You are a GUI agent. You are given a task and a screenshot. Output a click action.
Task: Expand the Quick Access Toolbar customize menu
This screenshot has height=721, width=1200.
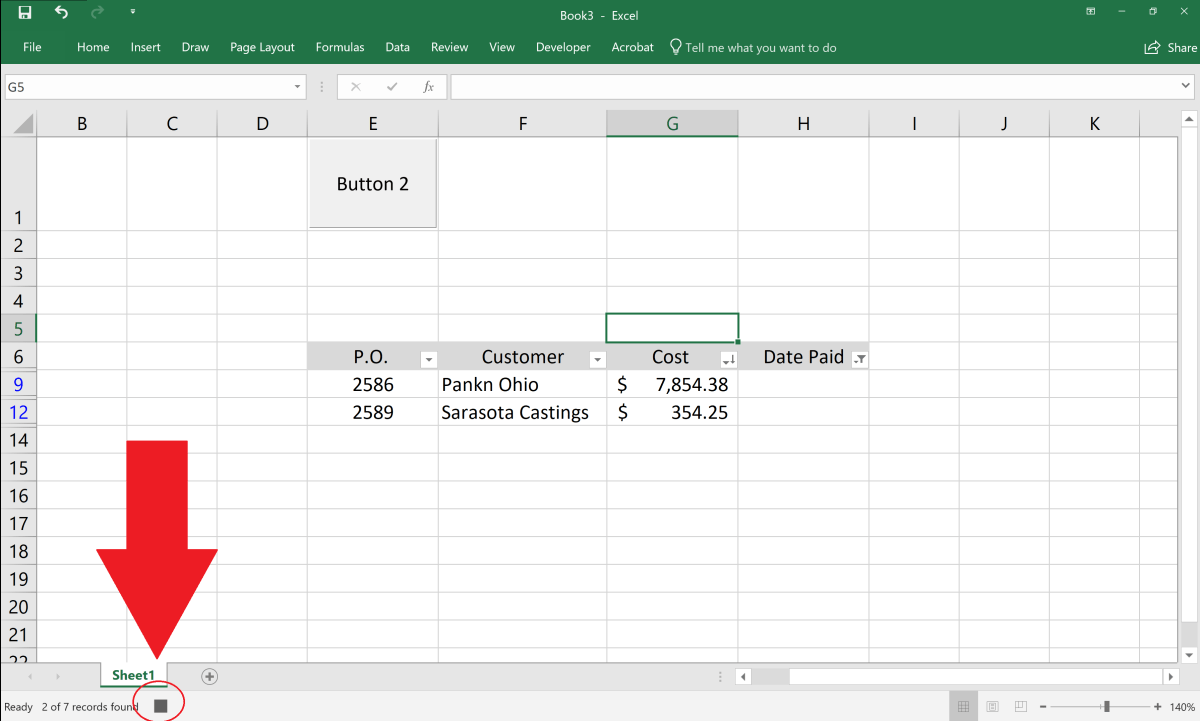click(x=133, y=12)
